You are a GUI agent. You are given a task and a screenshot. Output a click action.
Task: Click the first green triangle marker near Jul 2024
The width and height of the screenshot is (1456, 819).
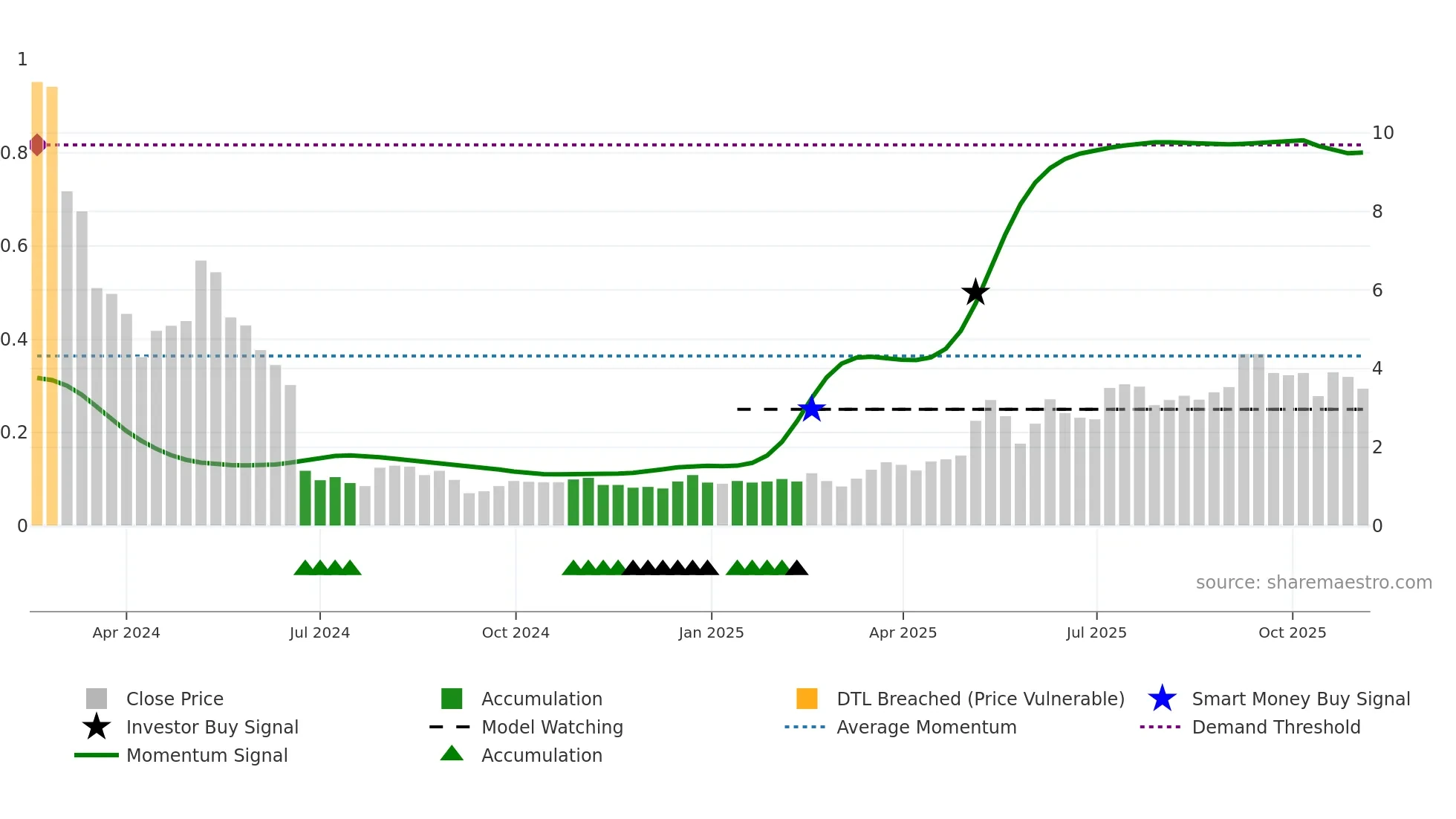pos(305,569)
